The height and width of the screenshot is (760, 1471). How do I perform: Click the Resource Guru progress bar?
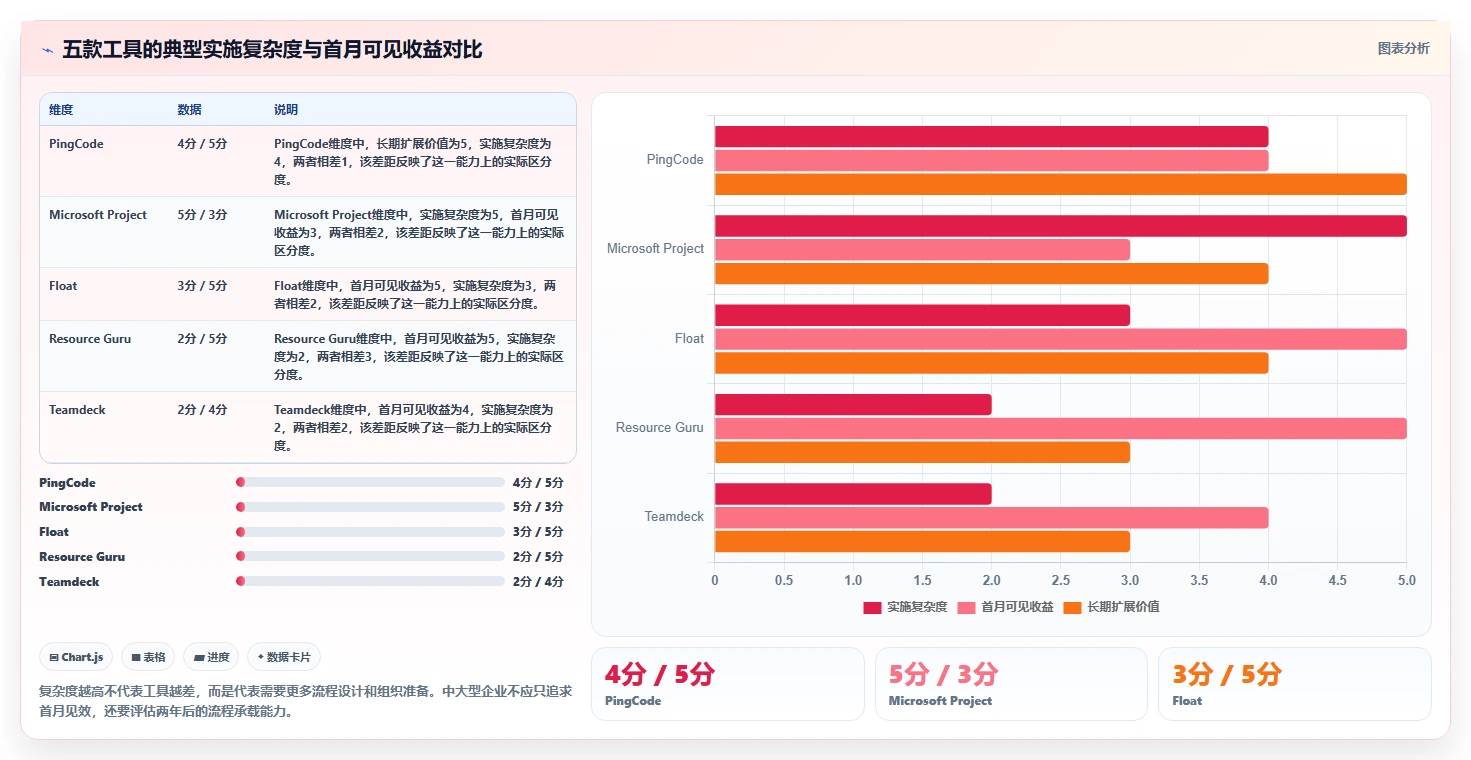pos(370,556)
